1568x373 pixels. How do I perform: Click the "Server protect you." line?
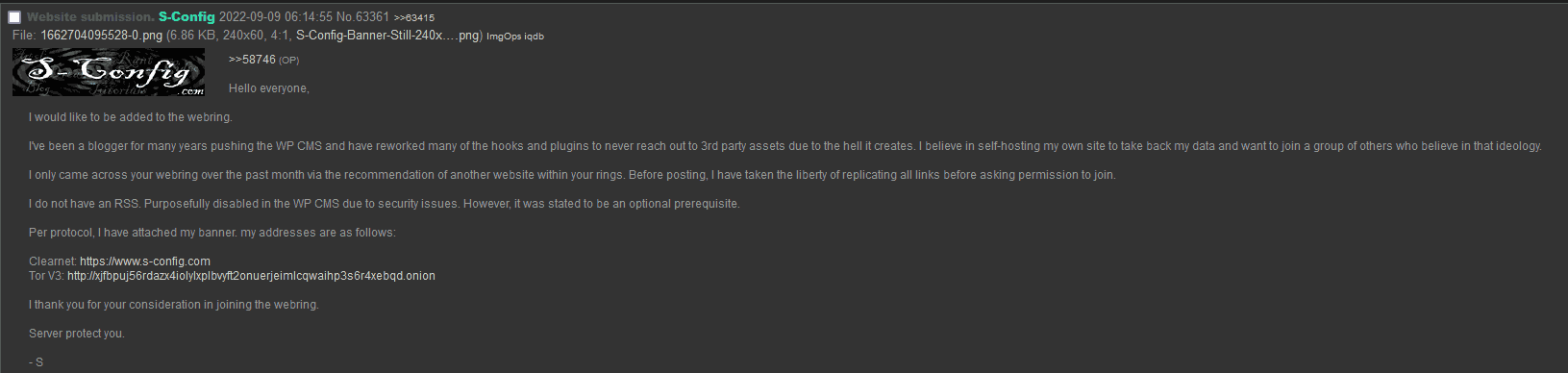pyautogui.click(x=77, y=334)
